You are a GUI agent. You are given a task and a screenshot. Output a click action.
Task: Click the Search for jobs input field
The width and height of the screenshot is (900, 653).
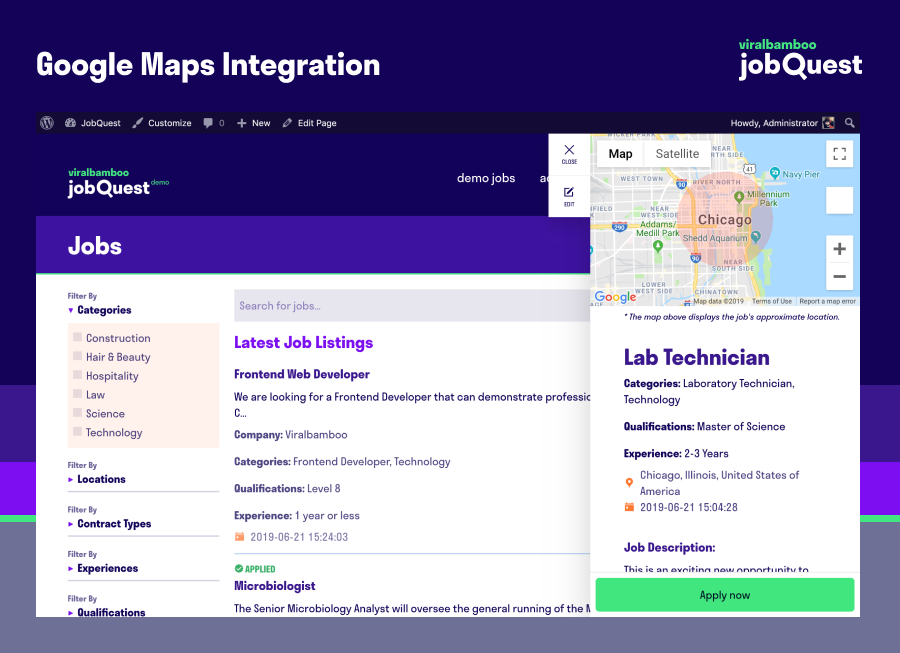coord(410,306)
